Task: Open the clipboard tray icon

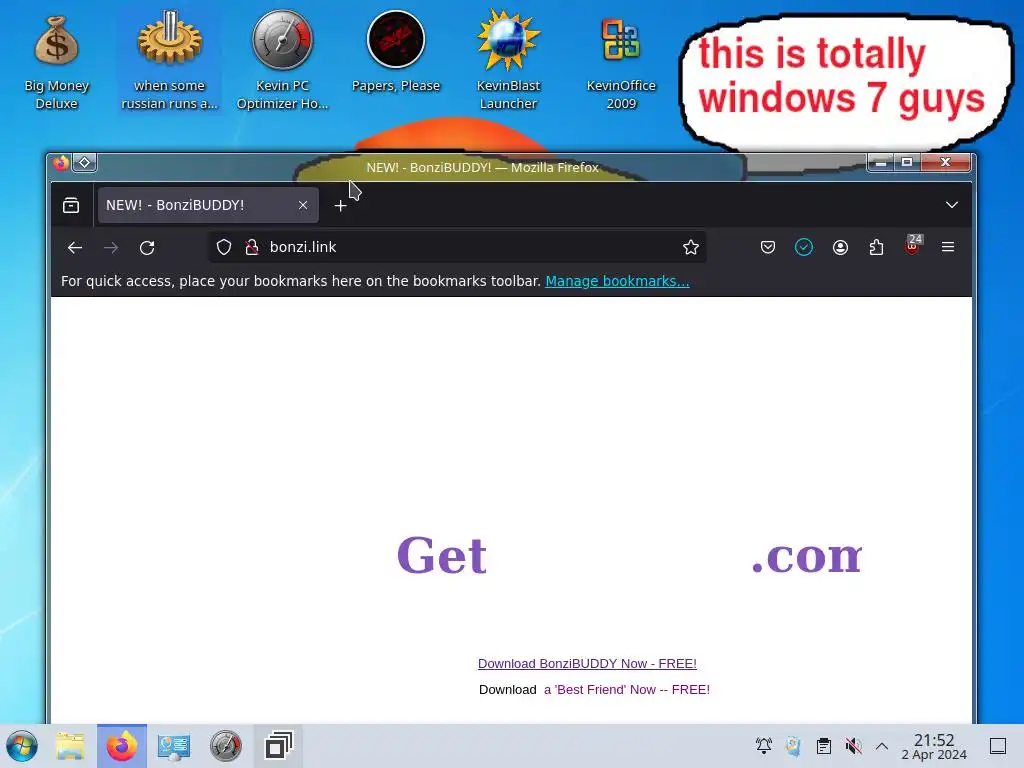Action: click(824, 746)
